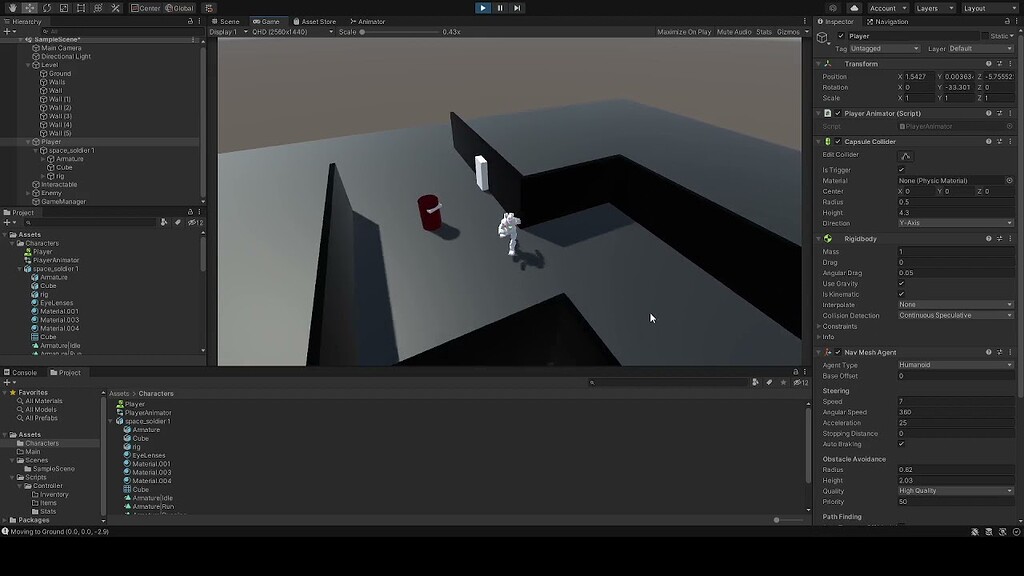1024x576 pixels.
Task: Switch to the Scene tab
Action: 232,20
